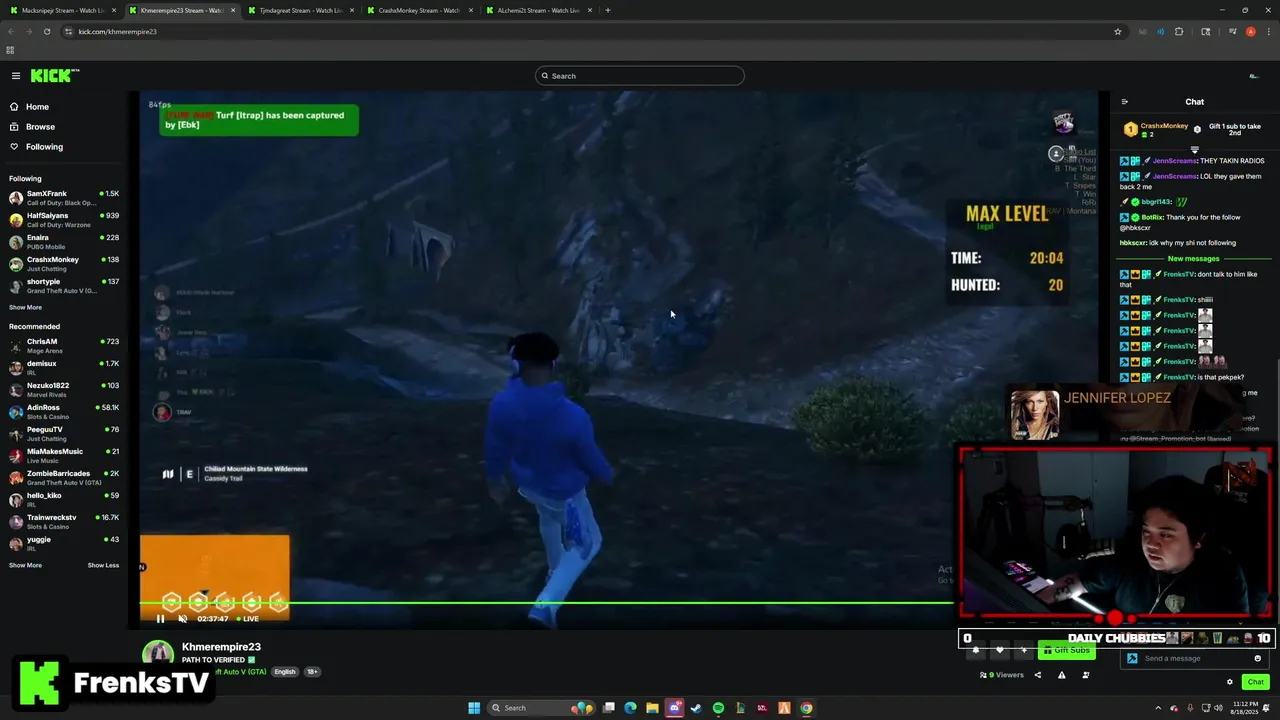Reload the page in browser
Viewport: 1280px width, 720px height.
coord(47,31)
